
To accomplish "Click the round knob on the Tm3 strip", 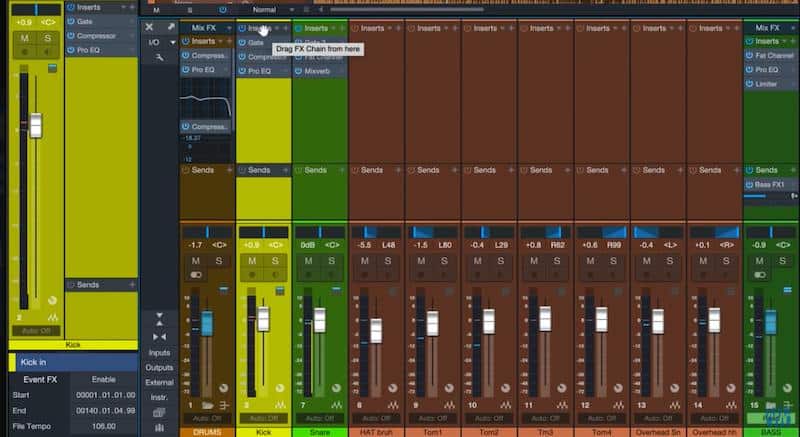I will pos(562,389).
